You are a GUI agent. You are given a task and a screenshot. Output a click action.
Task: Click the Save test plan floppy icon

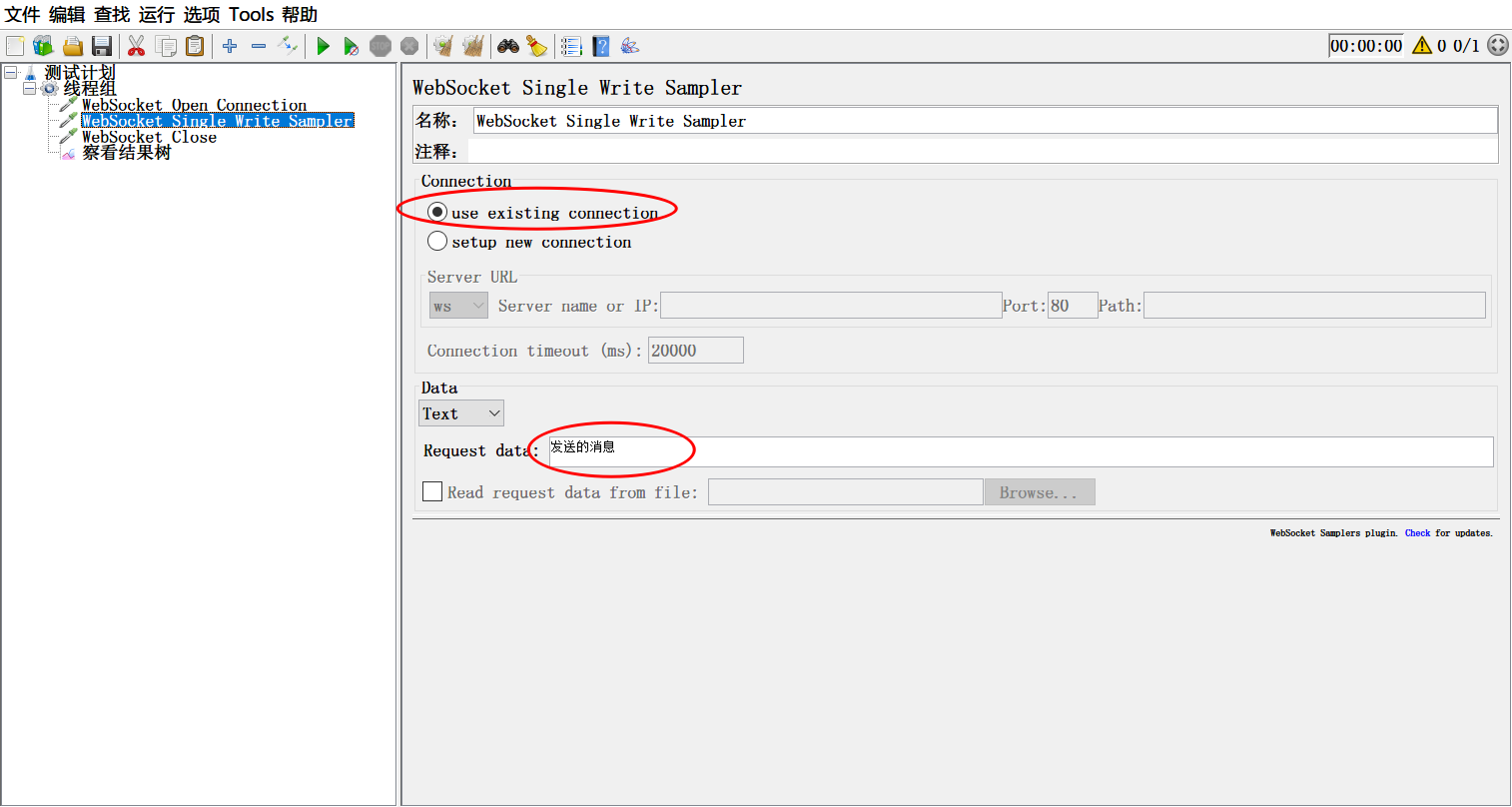click(101, 46)
